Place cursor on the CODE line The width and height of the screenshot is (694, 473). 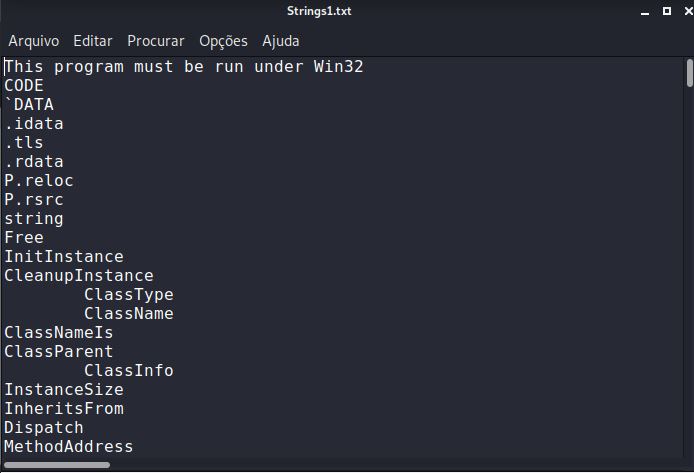coord(24,86)
